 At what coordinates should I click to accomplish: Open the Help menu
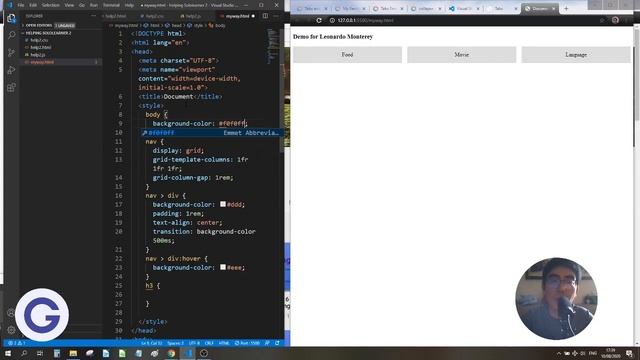pyautogui.click(x=129, y=5)
